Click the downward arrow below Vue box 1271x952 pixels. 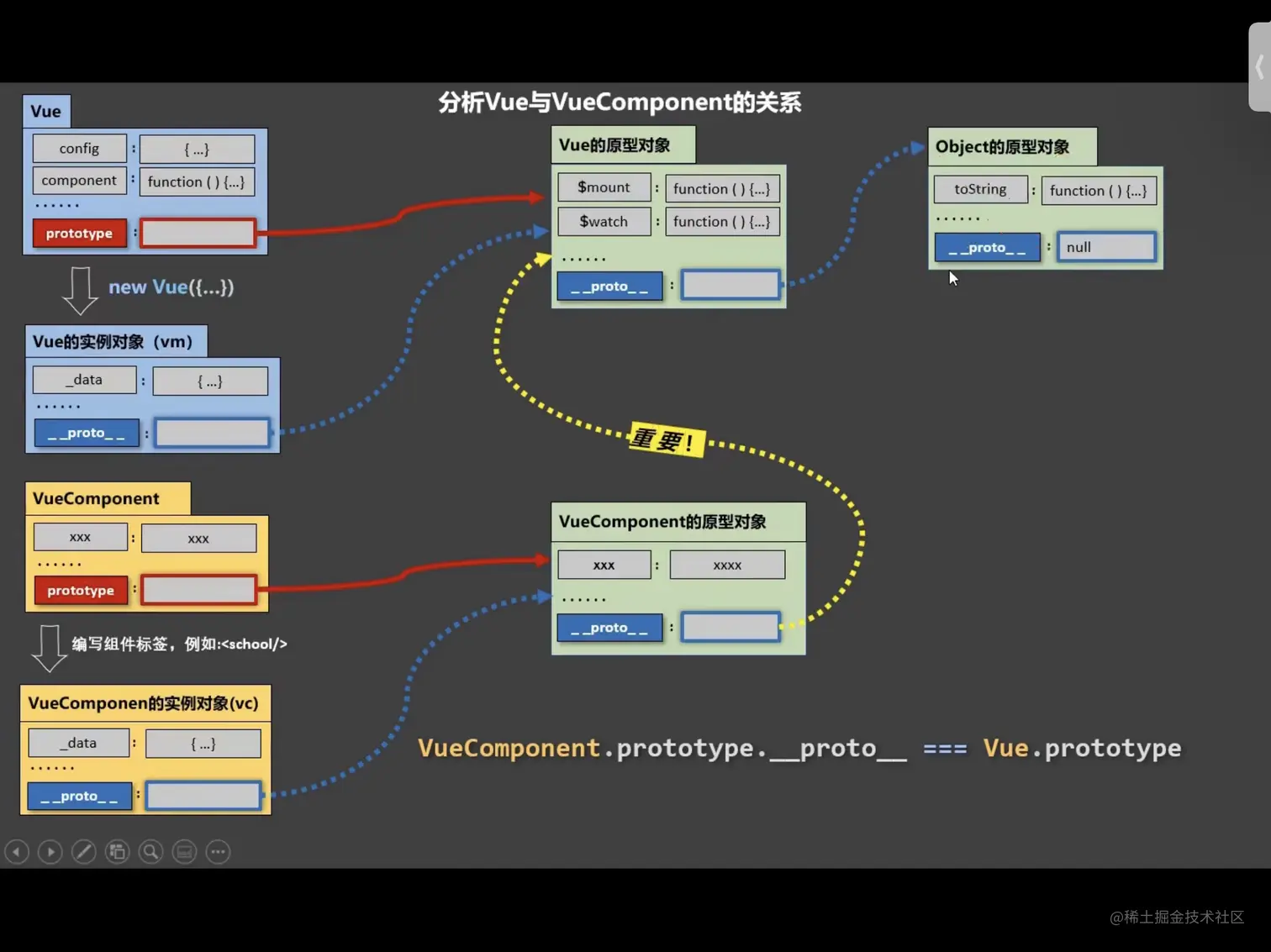tap(79, 292)
